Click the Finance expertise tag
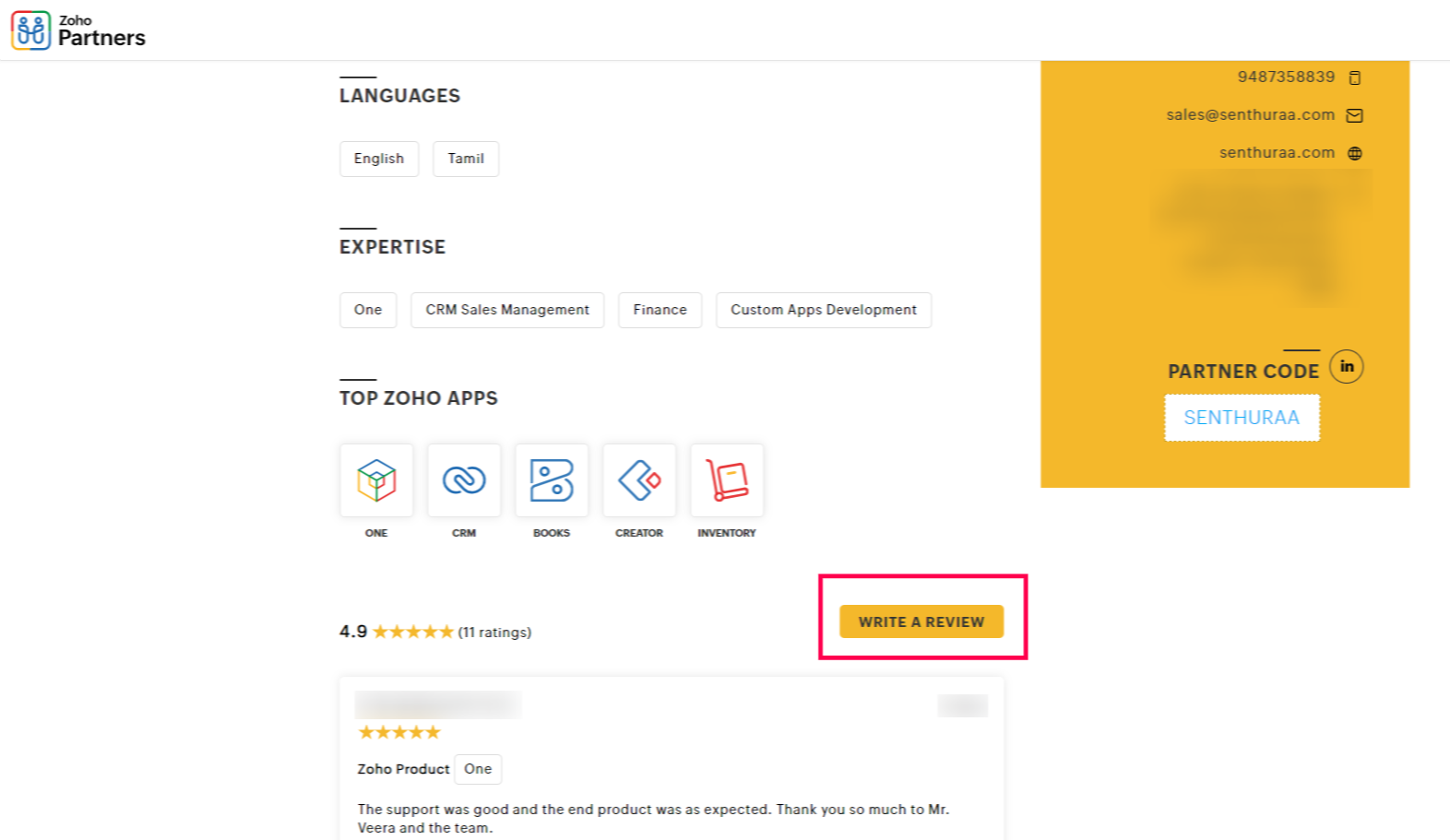The image size is (1450, 840). click(x=660, y=310)
